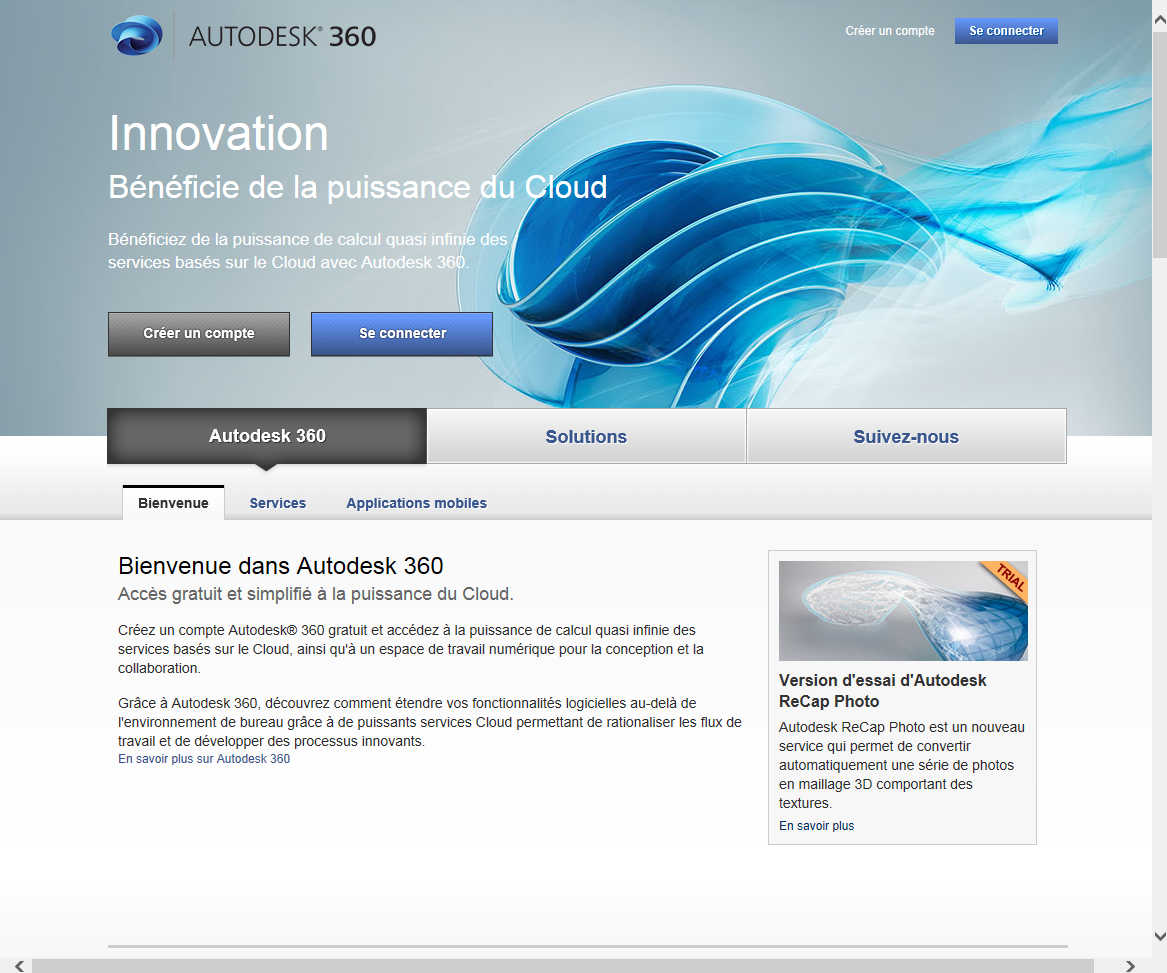Click En savoir plus under ReCap Photo
Viewport: 1167px width, 973px height.
pyautogui.click(x=815, y=825)
